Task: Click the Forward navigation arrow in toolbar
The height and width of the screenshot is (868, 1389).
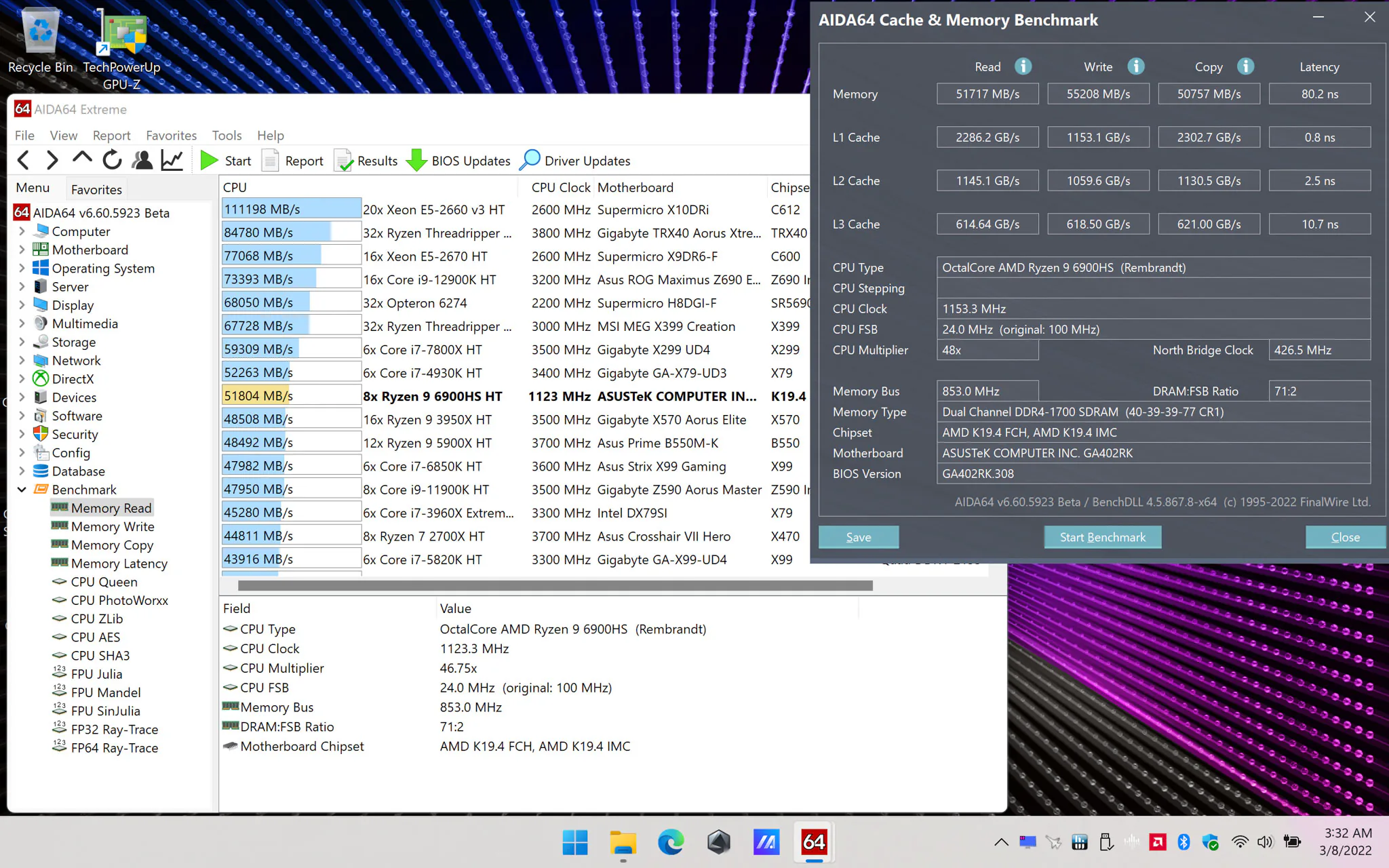Action: pyautogui.click(x=52, y=161)
